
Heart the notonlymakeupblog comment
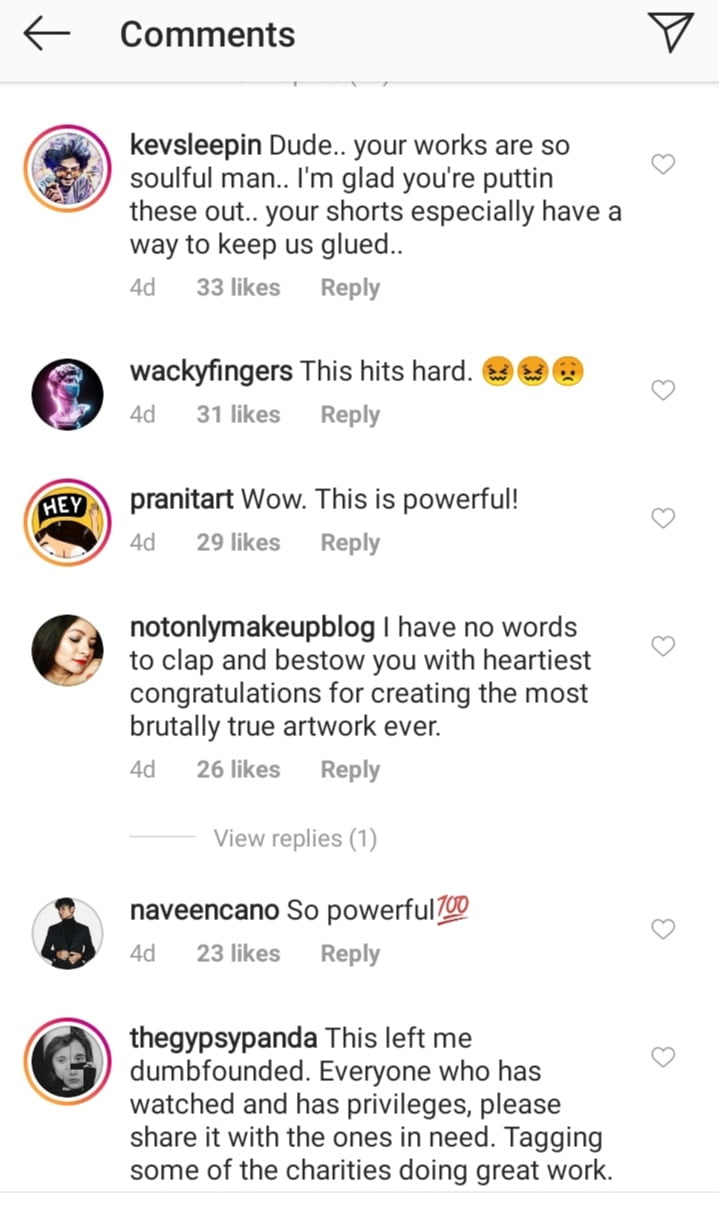tap(663, 646)
